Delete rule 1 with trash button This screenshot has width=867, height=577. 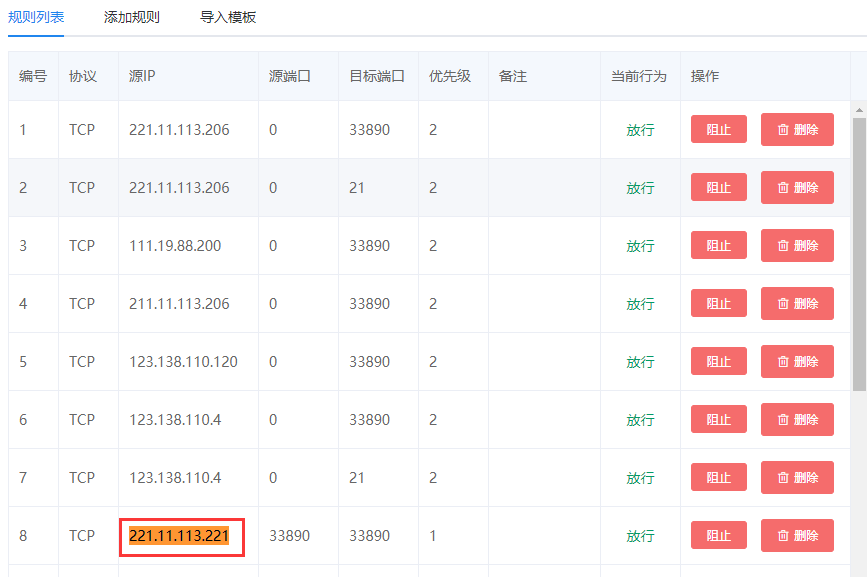click(x=797, y=130)
